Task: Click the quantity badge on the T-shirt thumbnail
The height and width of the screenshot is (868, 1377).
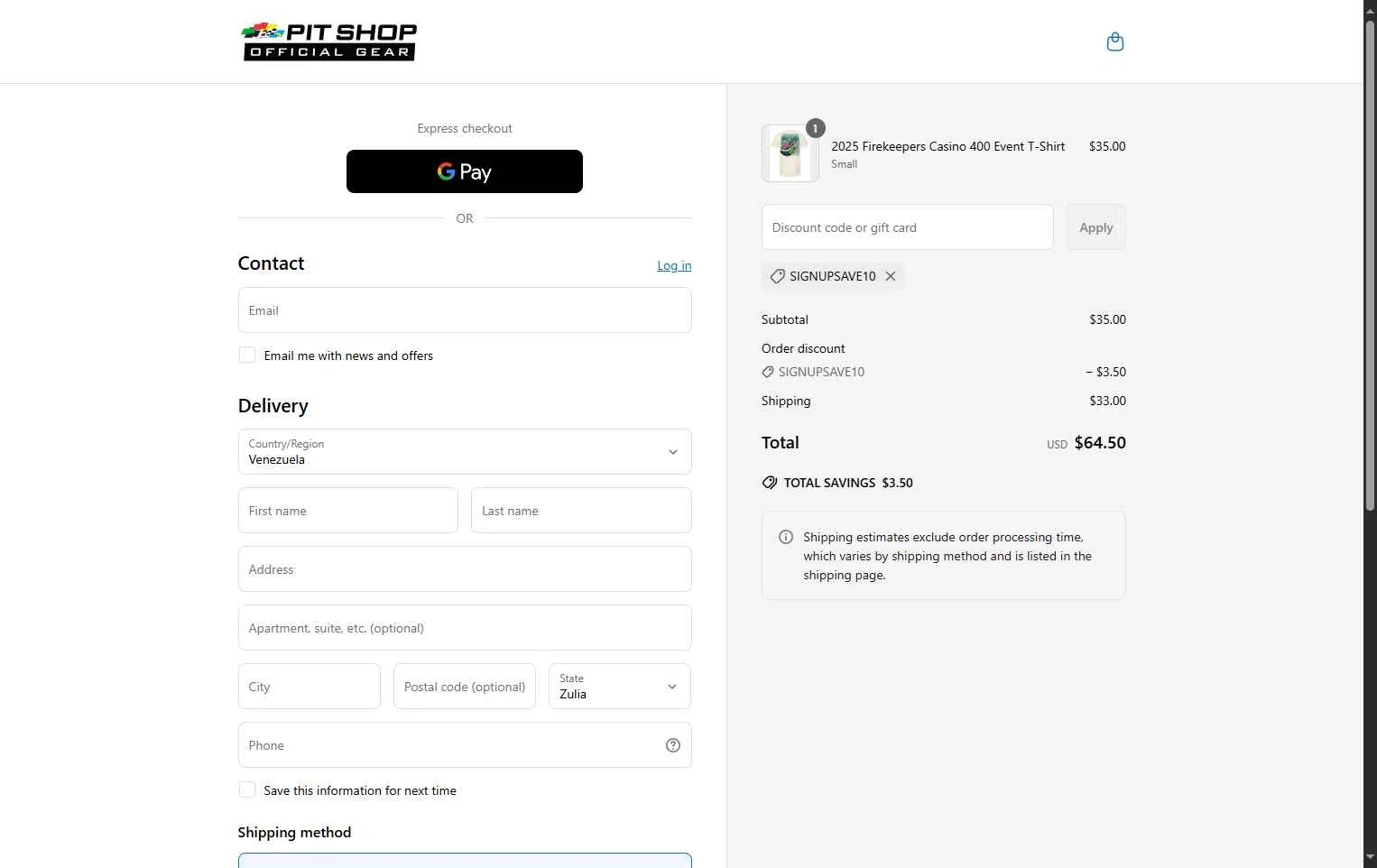Action: tap(816, 128)
